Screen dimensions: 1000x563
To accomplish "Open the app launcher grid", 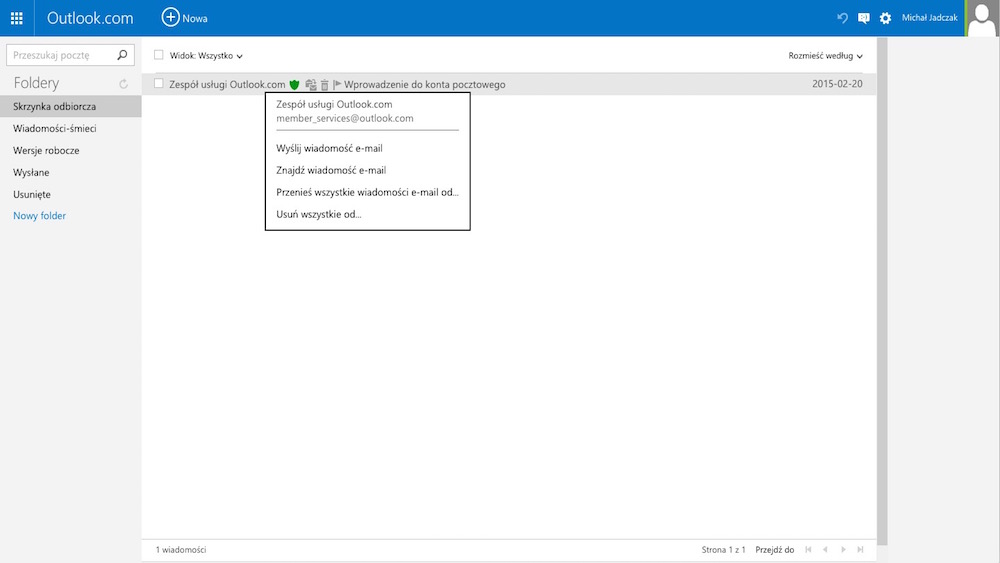I will tap(17, 18).
